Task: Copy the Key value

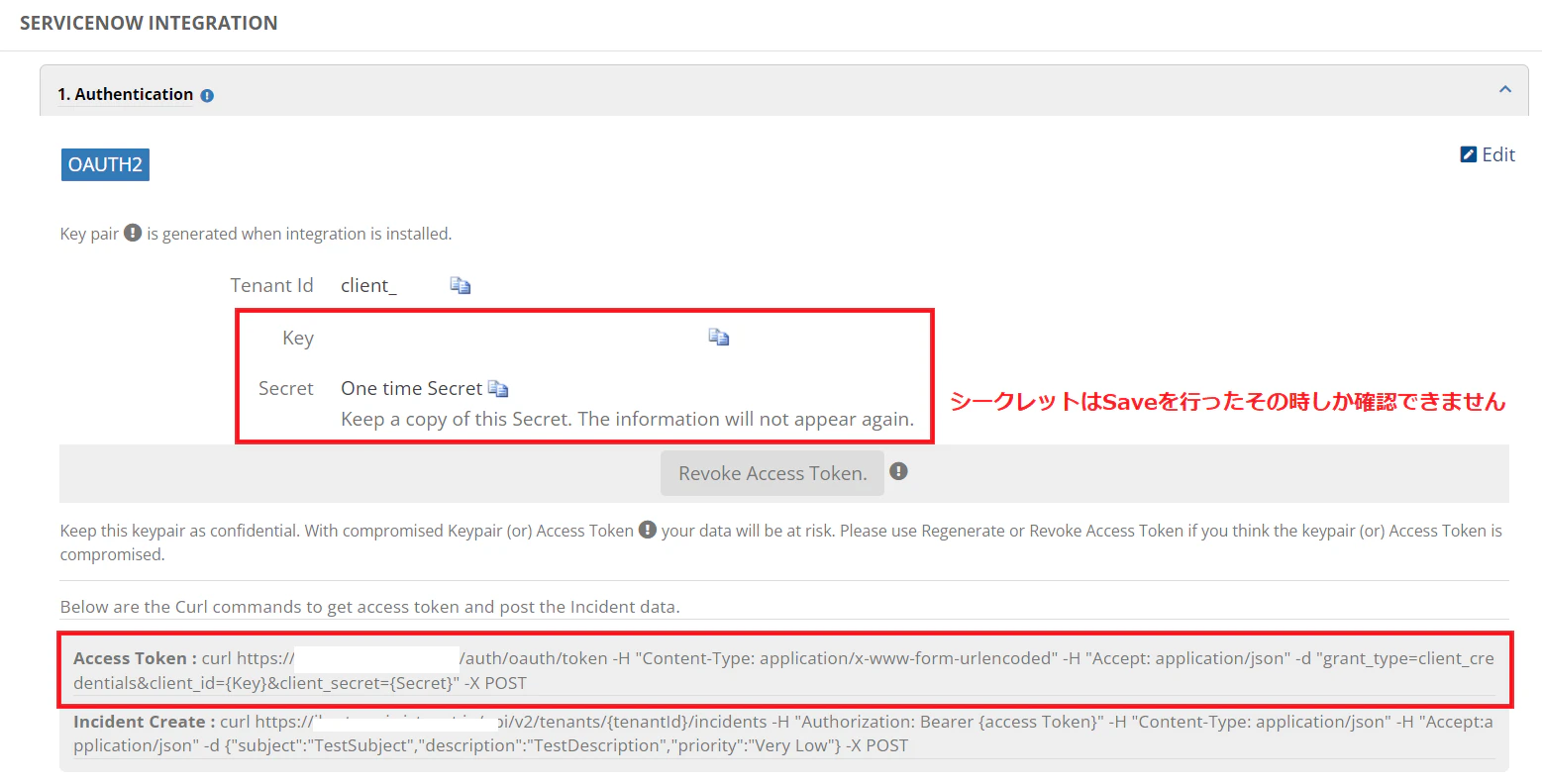Action: (x=719, y=338)
